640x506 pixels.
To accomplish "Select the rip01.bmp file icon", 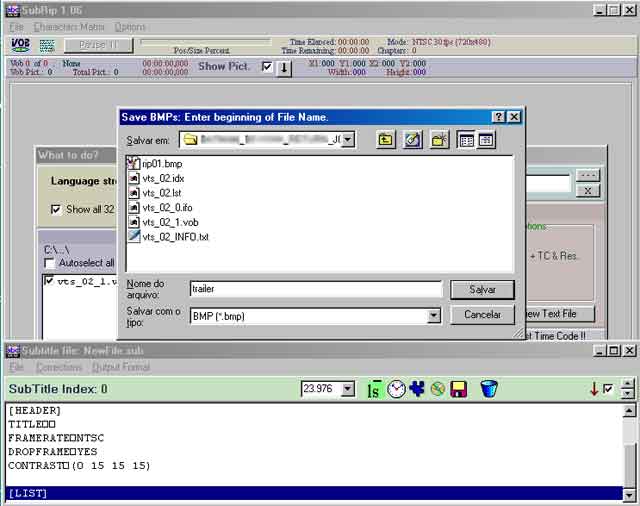I will coord(133,164).
